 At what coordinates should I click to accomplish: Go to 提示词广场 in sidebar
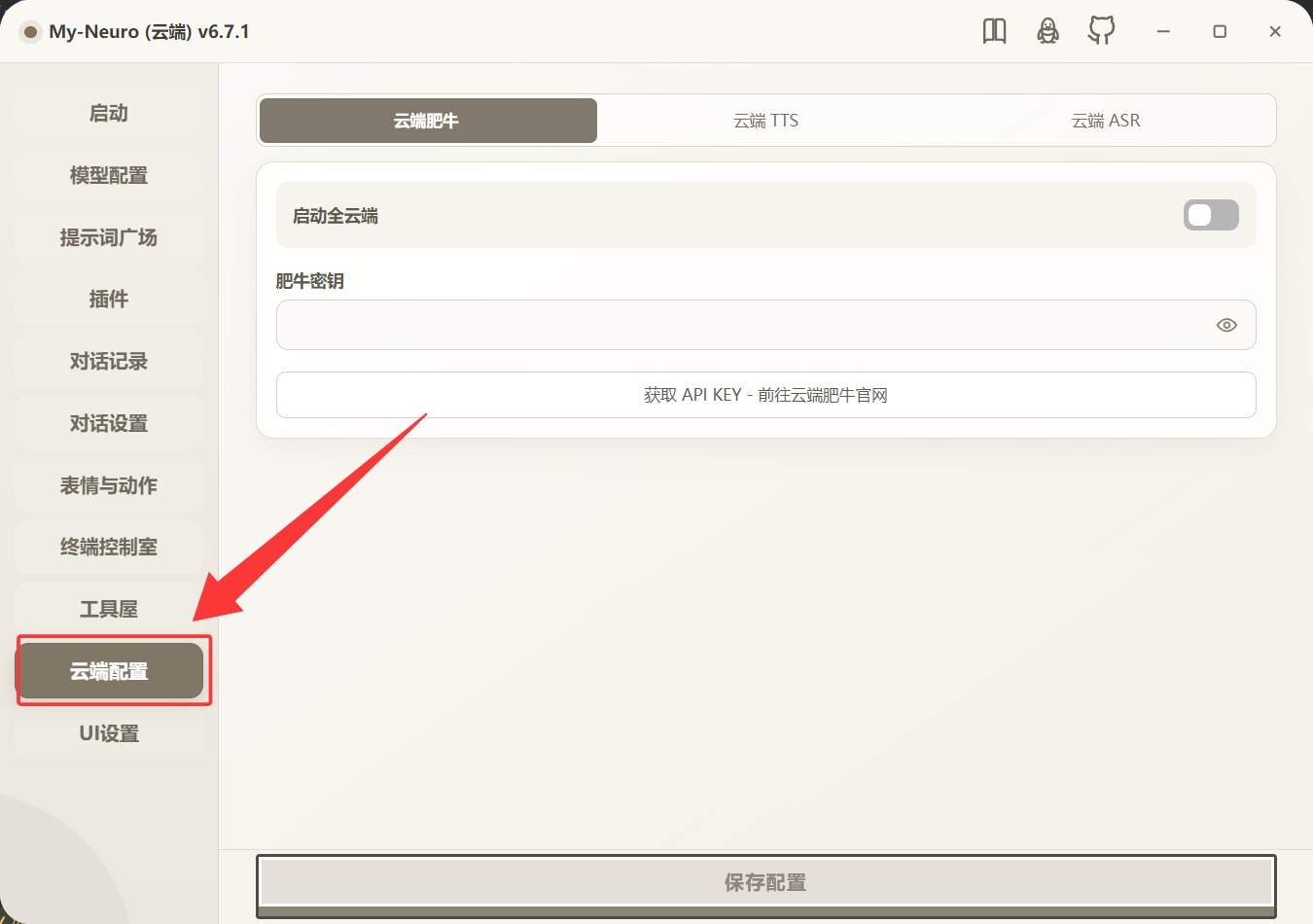pos(109,237)
